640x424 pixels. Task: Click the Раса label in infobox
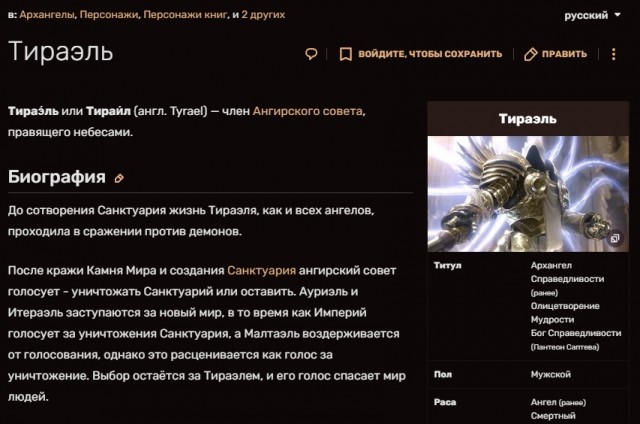point(445,402)
